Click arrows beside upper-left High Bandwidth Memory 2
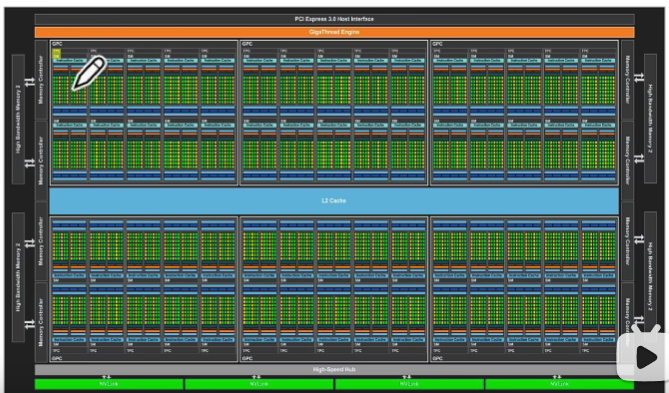The height and width of the screenshot is (393, 669). coord(30,82)
